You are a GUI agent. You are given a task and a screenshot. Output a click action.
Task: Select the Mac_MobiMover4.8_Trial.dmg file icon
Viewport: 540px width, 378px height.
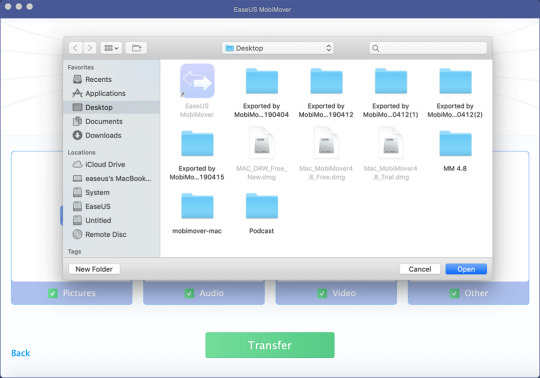coord(391,143)
